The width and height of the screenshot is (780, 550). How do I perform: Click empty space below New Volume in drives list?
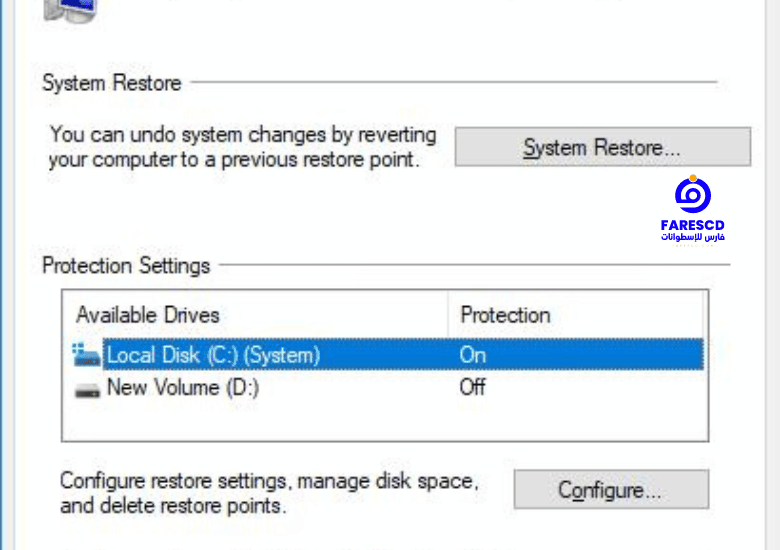(385, 422)
